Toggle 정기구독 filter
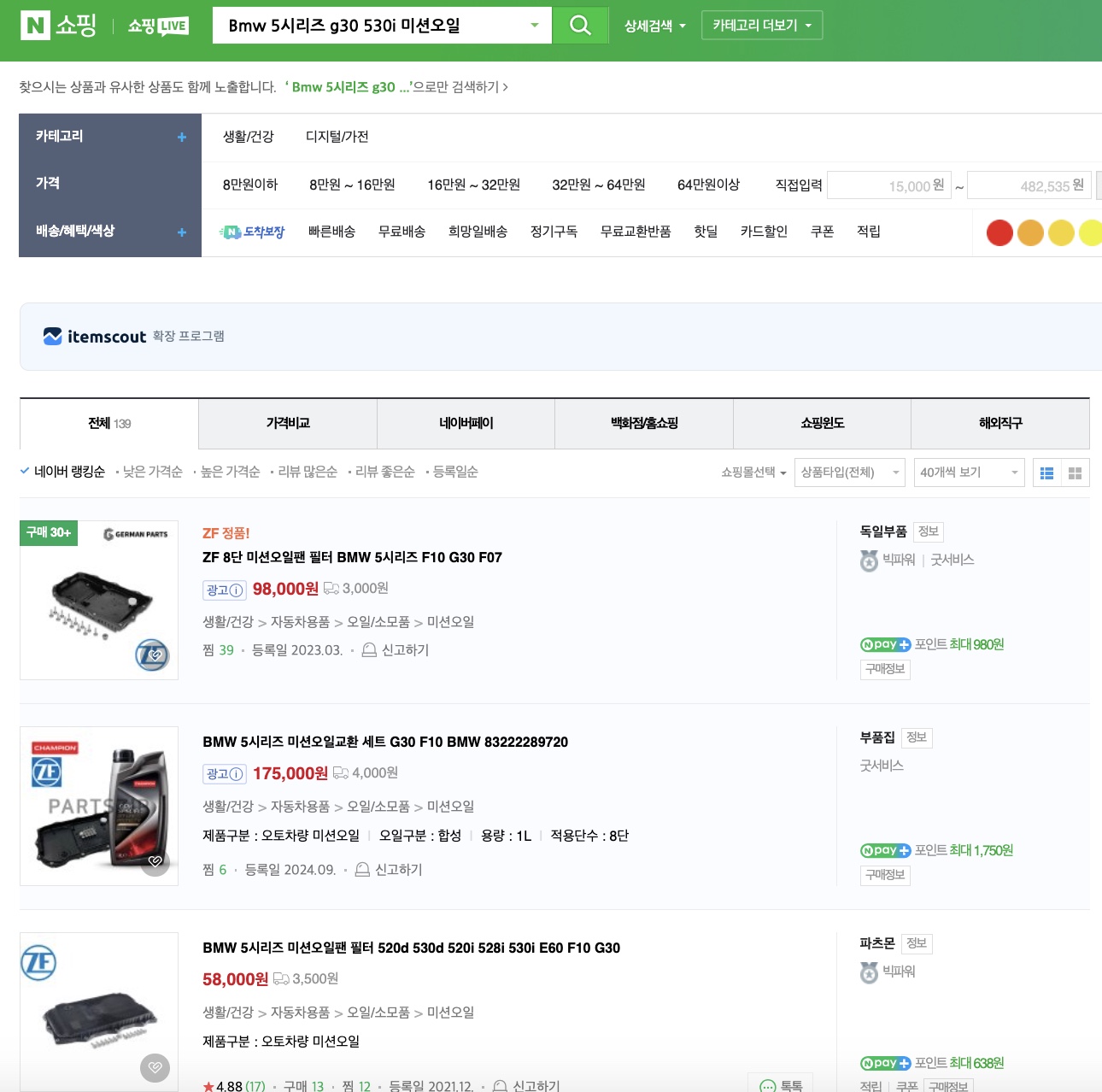 [x=554, y=232]
